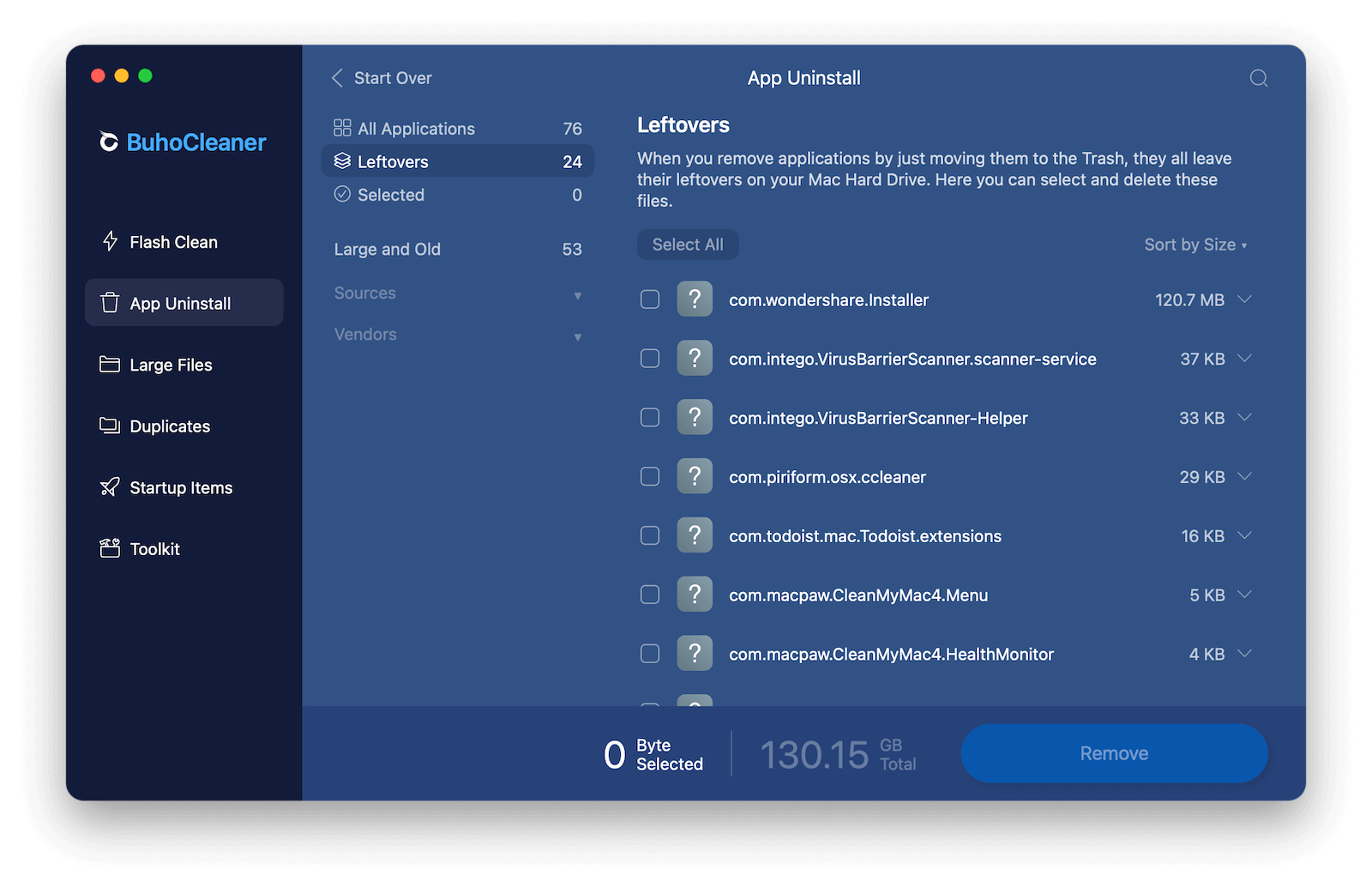Check the VirusBarrierScanner-Helper checkbox
Image resolution: width=1372 pixels, height=888 pixels.
[650, 417]
